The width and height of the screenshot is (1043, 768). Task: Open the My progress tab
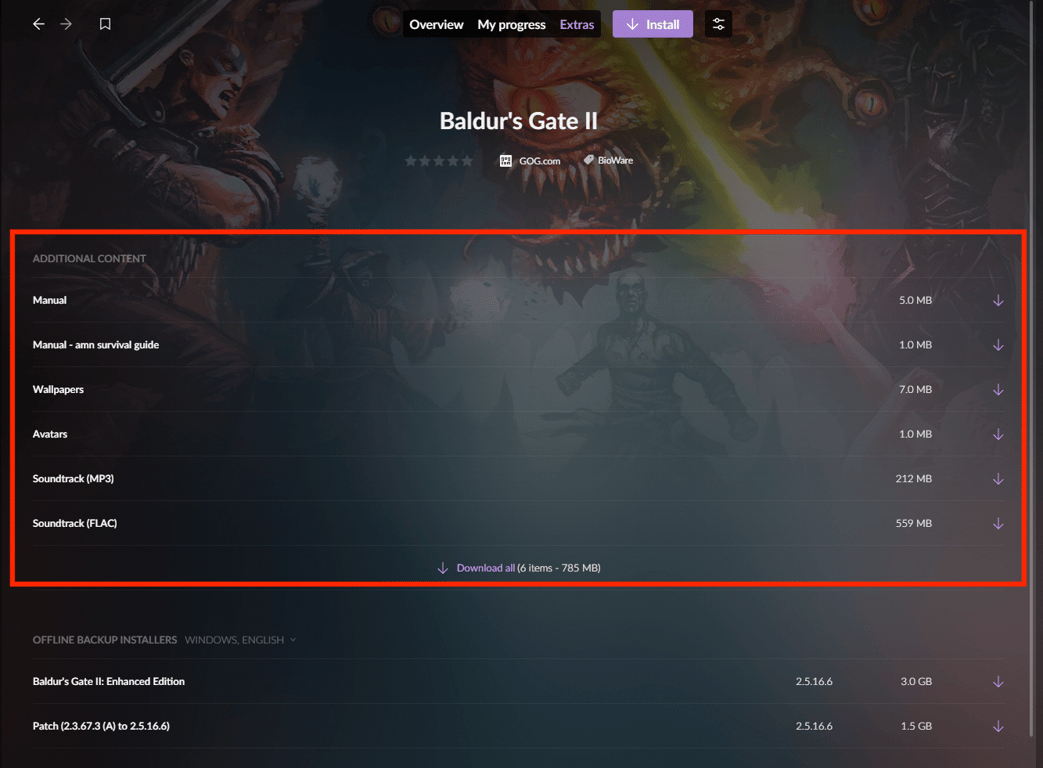(x=512, y=25)
